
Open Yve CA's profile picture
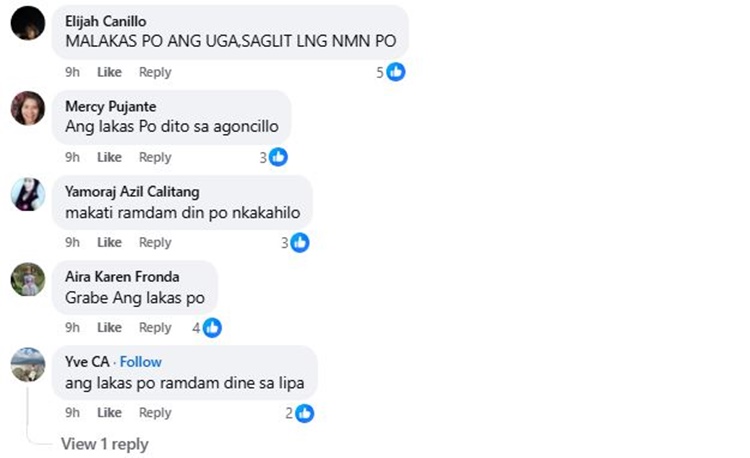click(x=28, y=364)
